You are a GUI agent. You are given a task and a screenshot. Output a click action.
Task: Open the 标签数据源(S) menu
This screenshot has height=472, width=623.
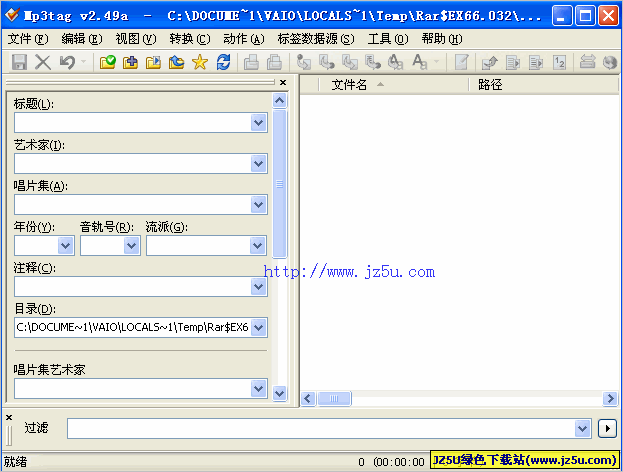click(x=316, y=39)
